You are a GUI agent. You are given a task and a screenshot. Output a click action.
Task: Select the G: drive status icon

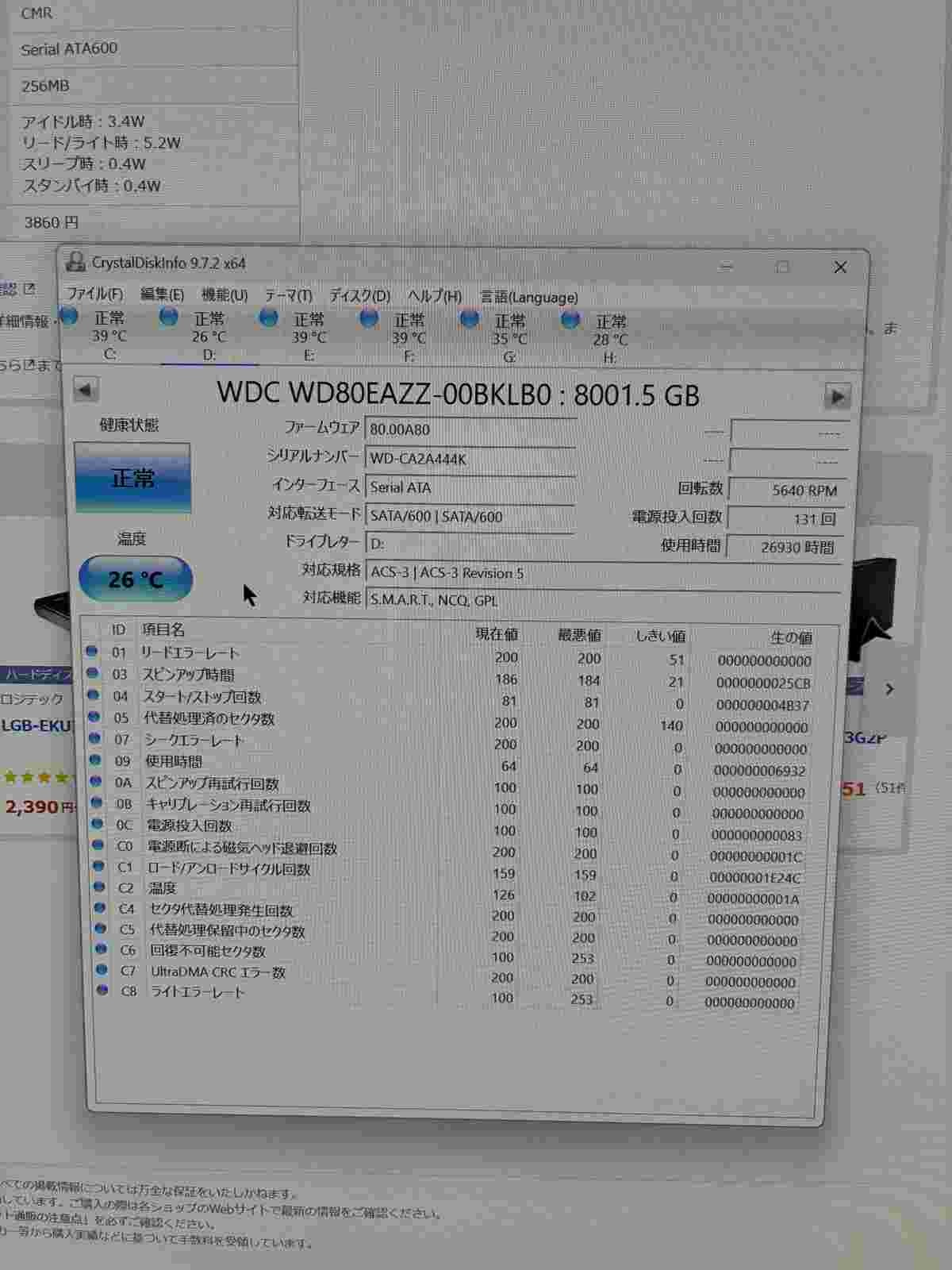point(470,320)
